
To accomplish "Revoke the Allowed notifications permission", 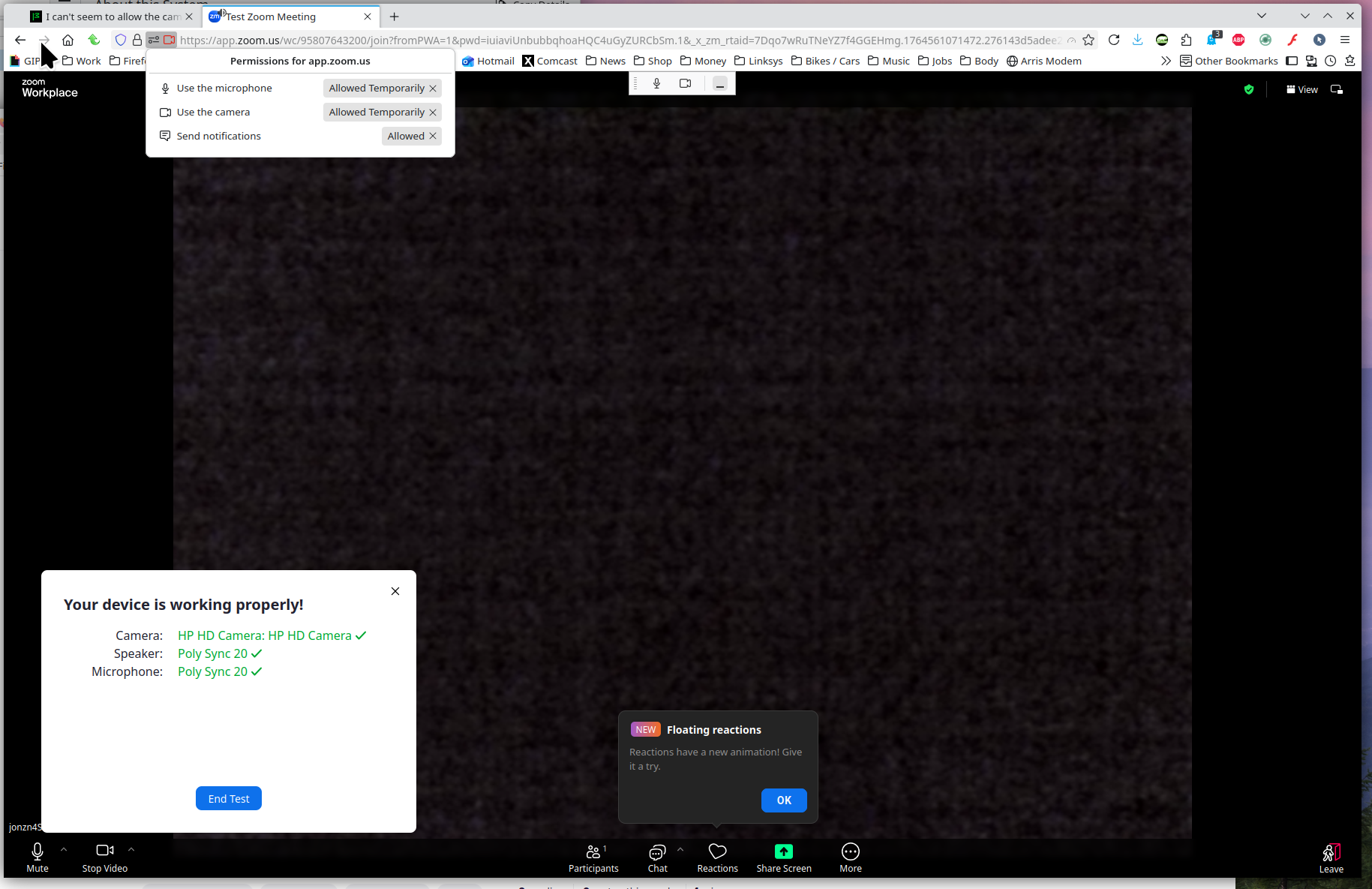I will (433, 137).
